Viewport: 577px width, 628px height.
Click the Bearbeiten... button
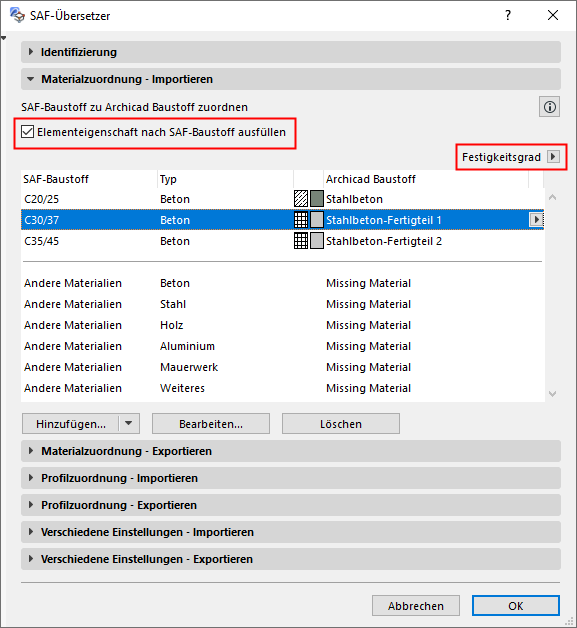[211, 424]
